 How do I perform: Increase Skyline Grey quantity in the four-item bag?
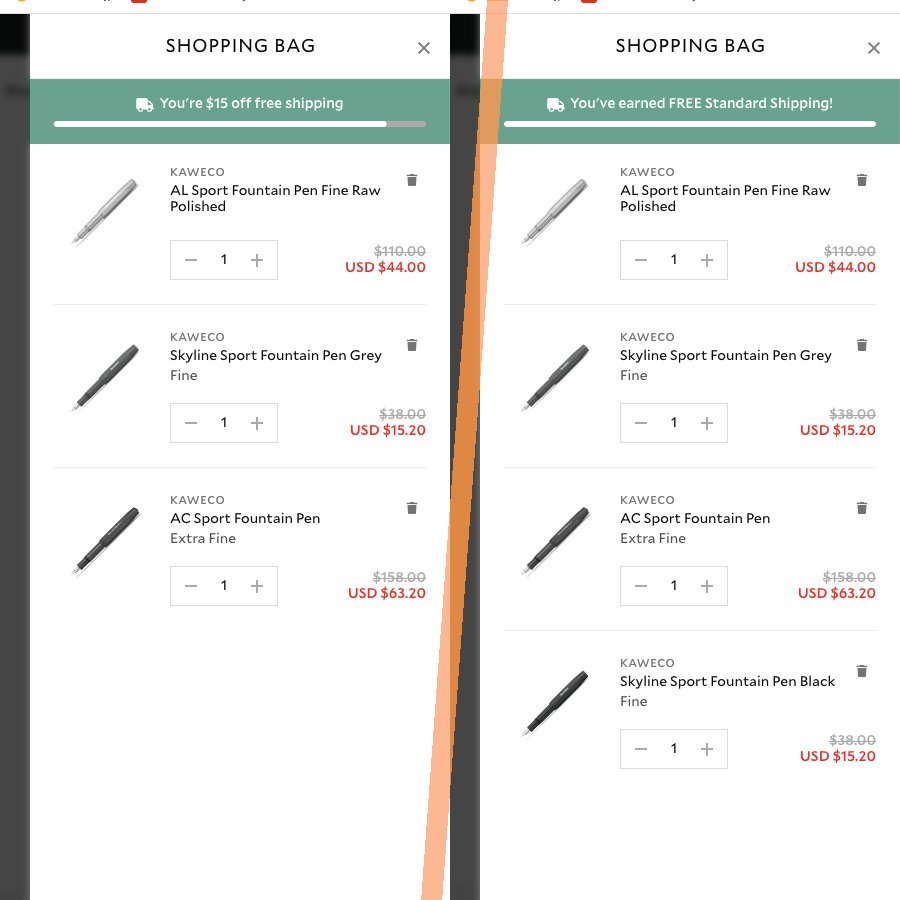(x=707, y=423)
